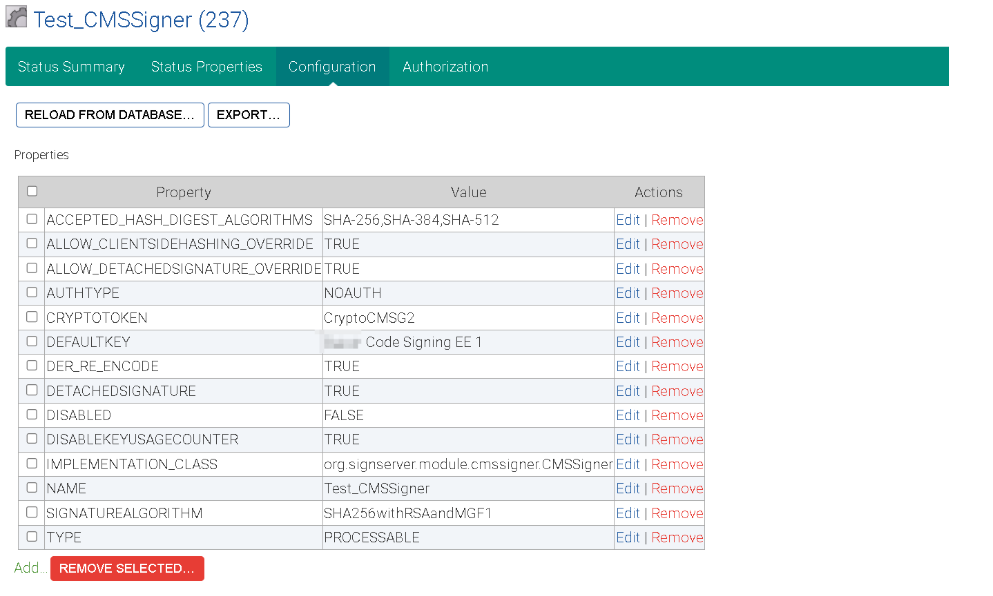Tick the DISABLEKEYUSAGECOUNTER row checkbox

click(32, 439)
